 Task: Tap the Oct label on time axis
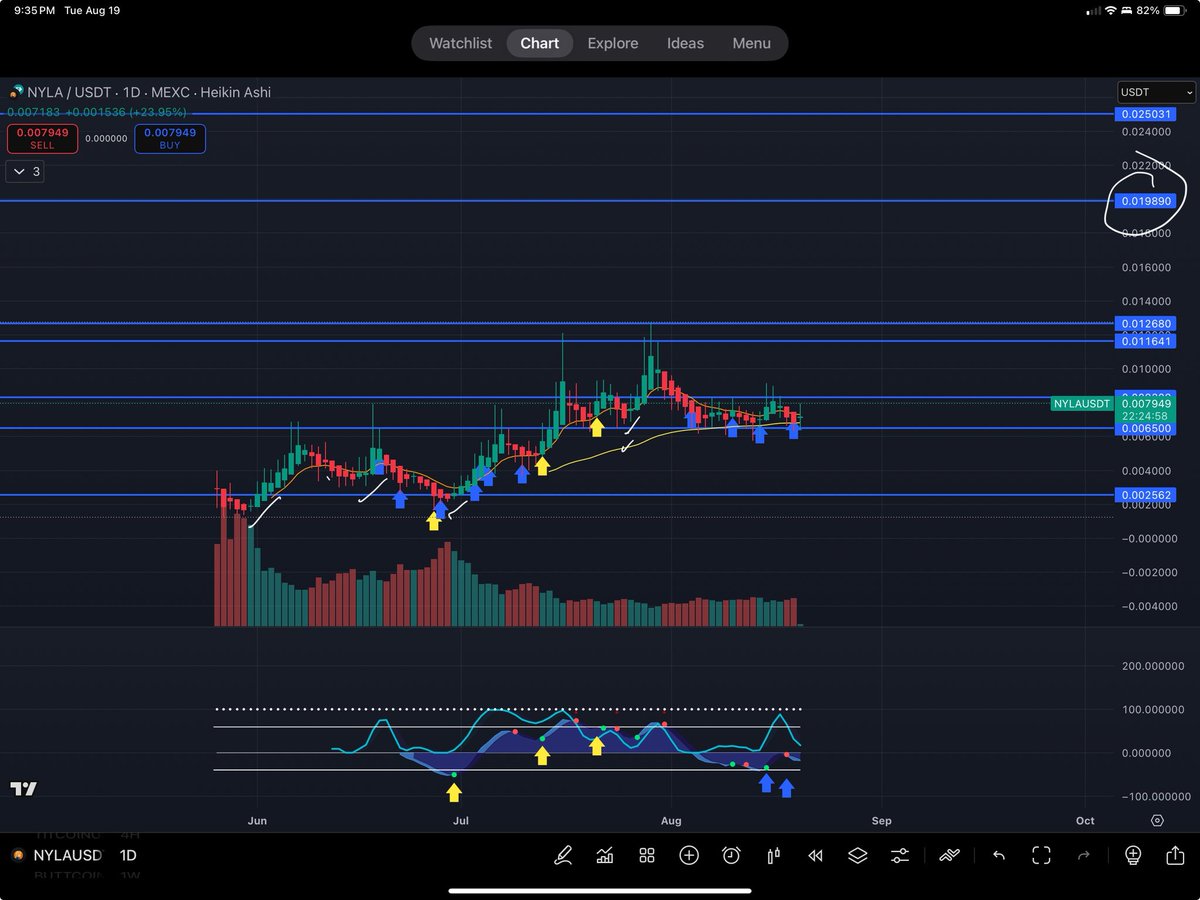coord(1085,821)
